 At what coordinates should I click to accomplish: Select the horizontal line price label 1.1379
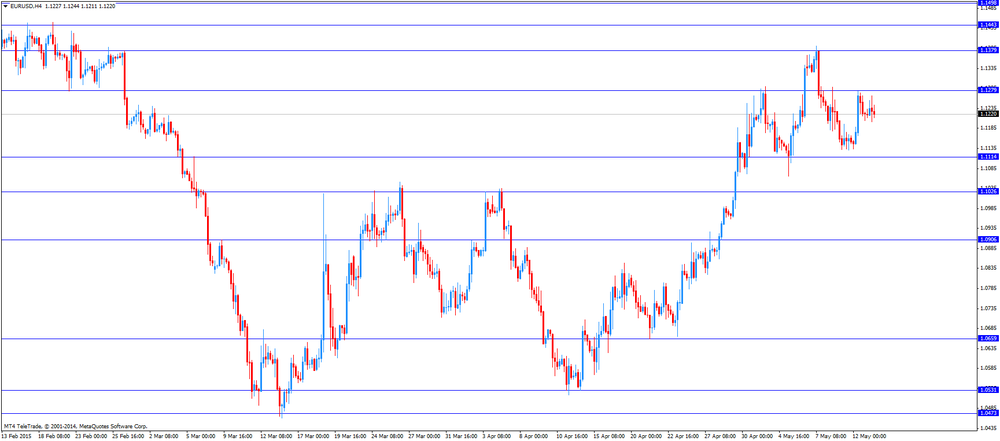[988, 50]
